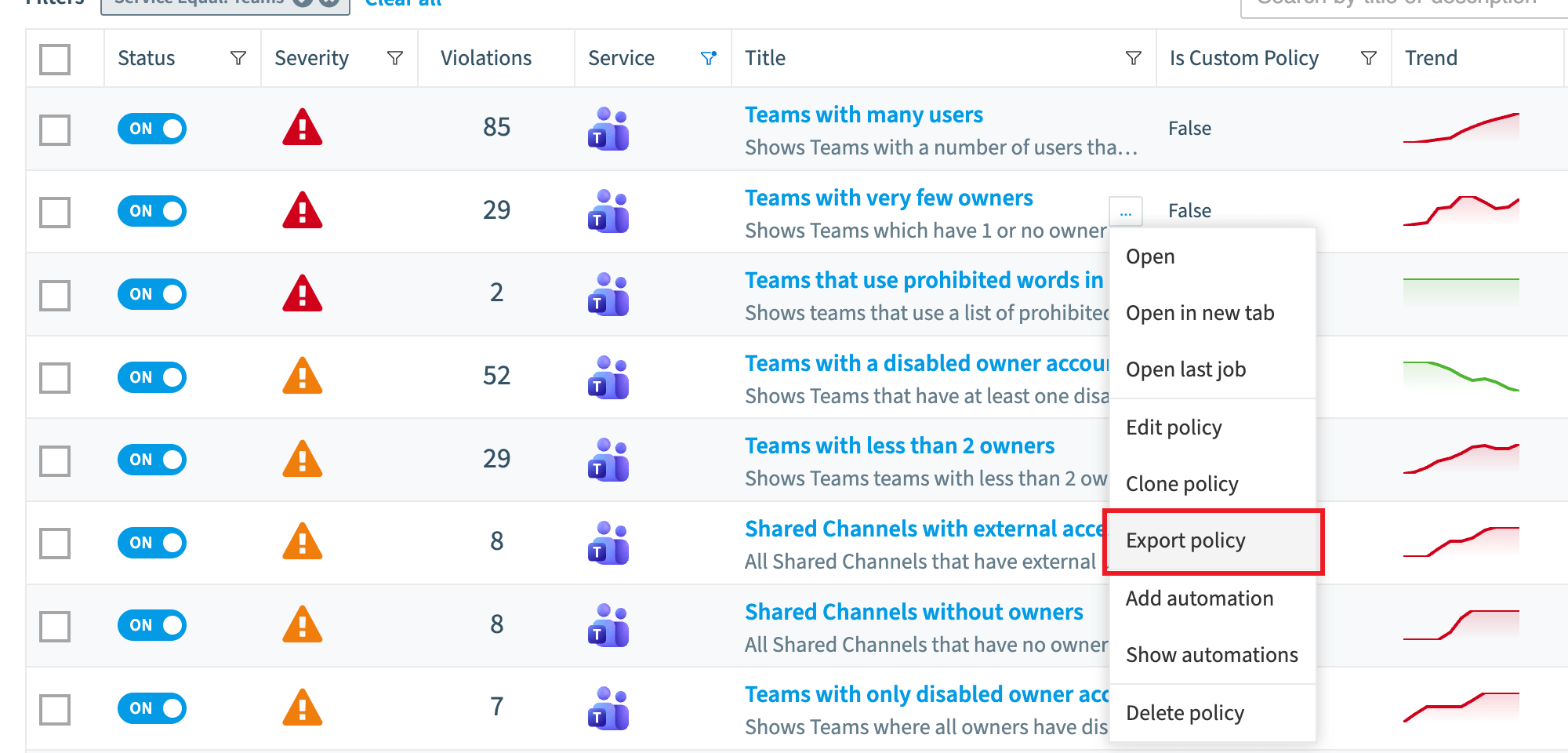
Task: Turn off policy Teams with many users
Action: tap(152, 129)
